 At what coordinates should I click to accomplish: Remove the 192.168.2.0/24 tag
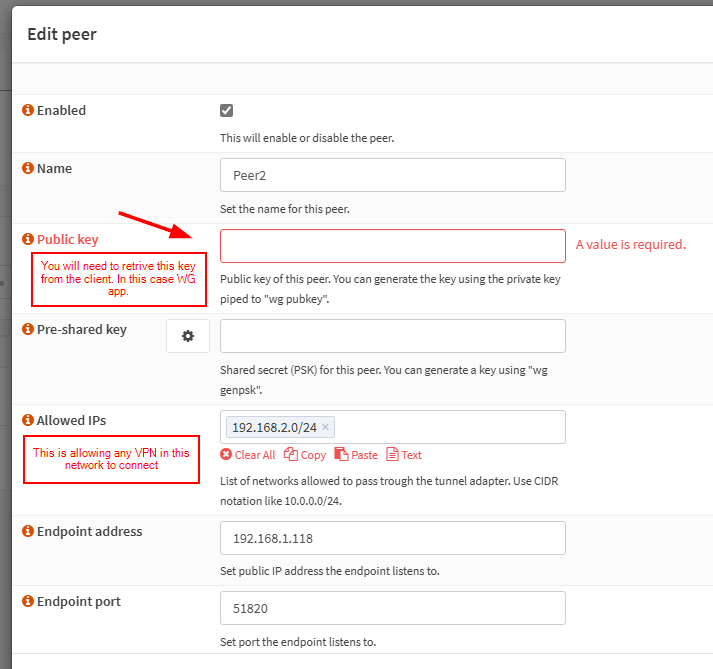tap(325, 428)
